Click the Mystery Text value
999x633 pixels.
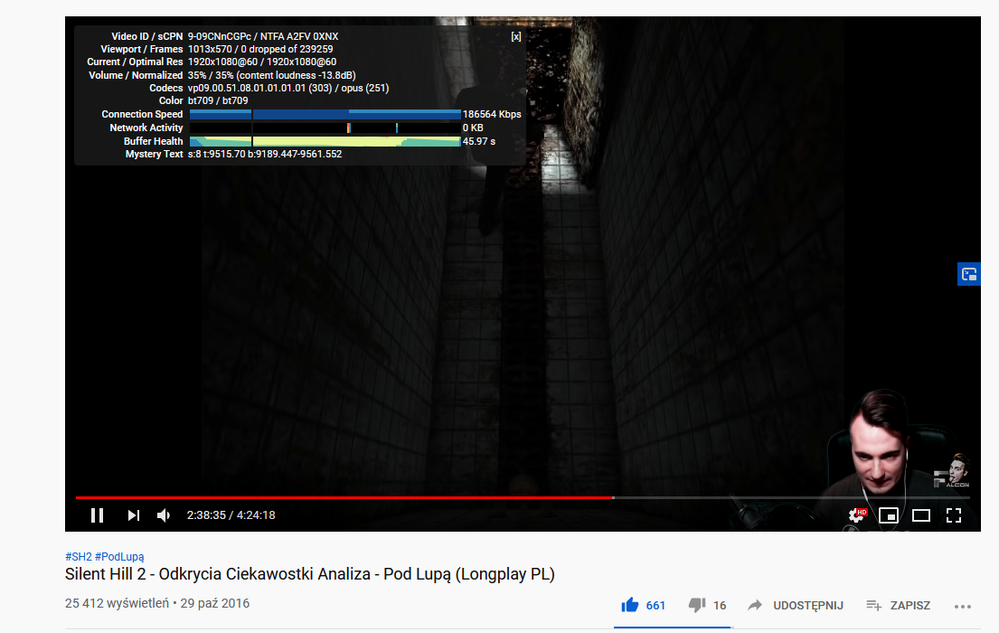(264, 154)
